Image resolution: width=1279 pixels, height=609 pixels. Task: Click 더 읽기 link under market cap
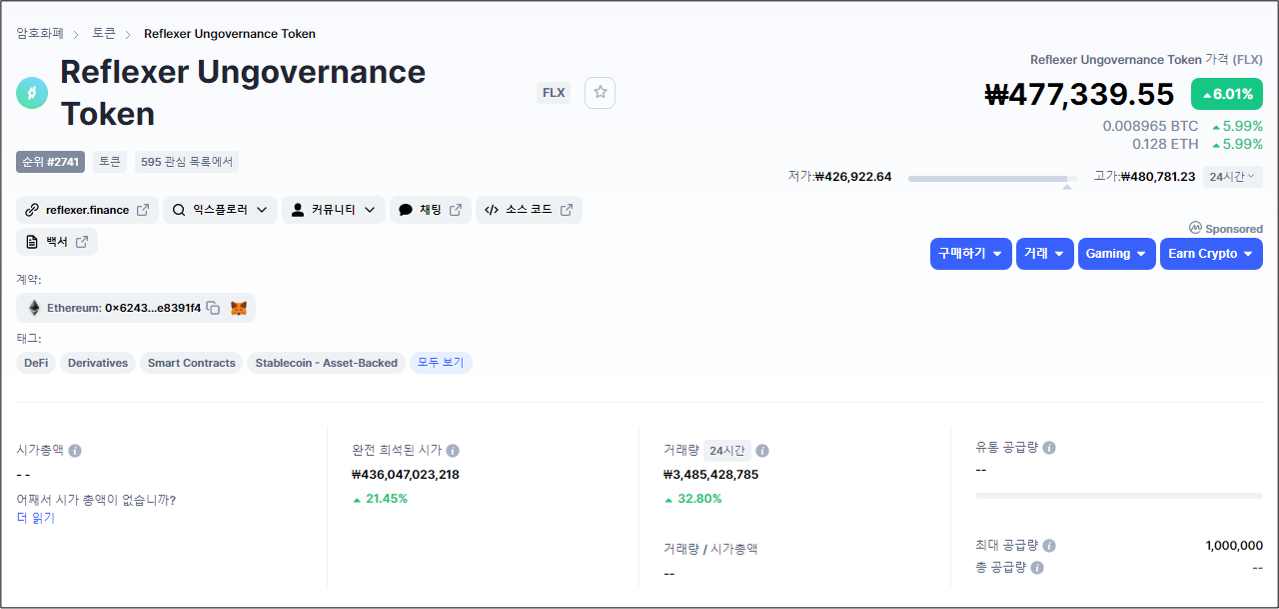pyautogui.click(x=36, y=518)
